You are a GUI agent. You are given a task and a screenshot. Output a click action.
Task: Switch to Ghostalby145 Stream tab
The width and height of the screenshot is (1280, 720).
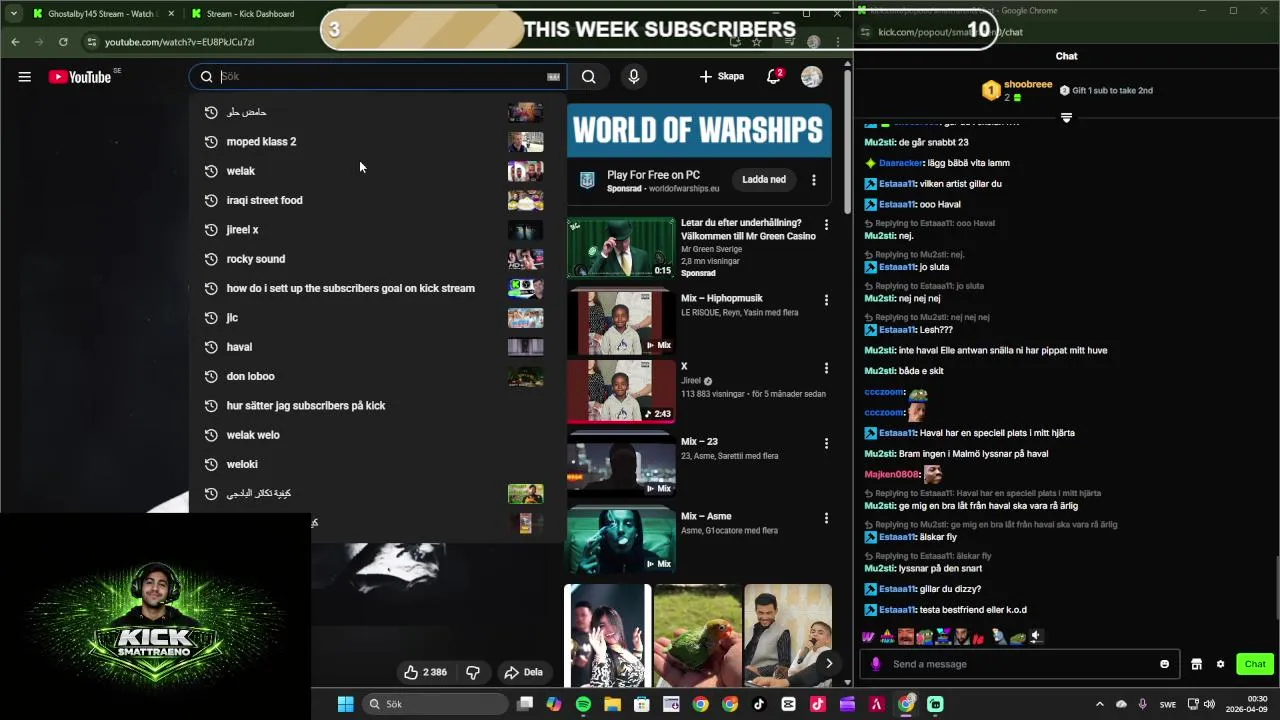point(100,14)
